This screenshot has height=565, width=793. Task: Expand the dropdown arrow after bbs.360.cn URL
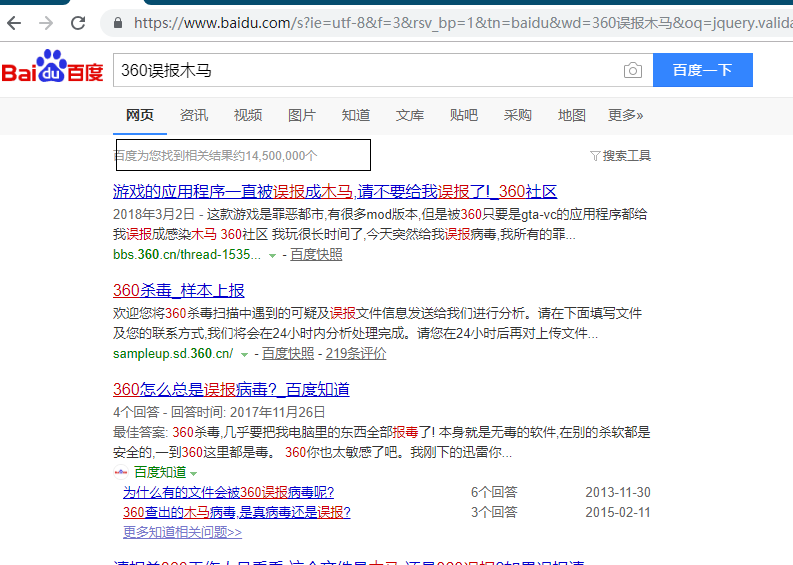tap(272, 255)
